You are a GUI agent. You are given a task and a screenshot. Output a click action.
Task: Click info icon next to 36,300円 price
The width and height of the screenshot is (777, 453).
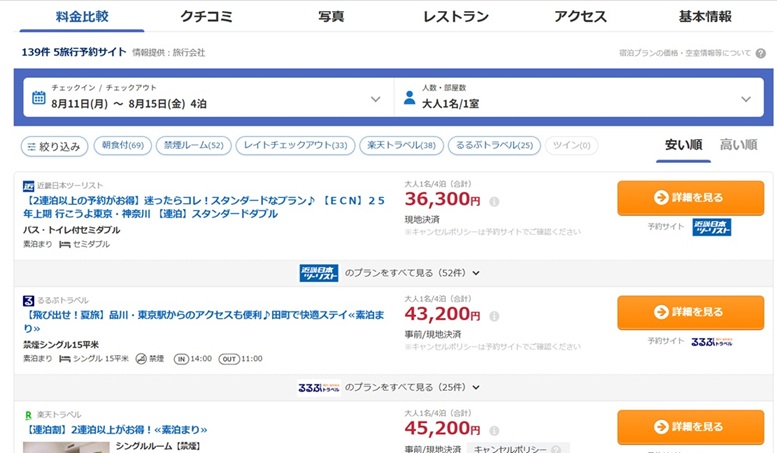[494, 202]
